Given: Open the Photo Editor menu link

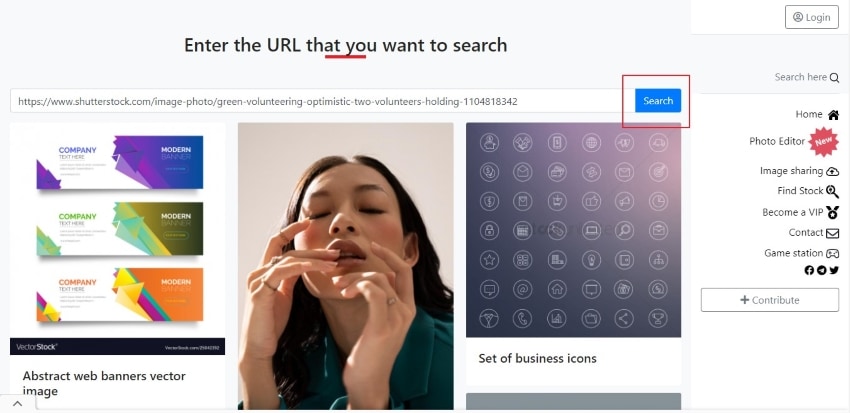Looking at the screenshot, I should click(x=777, y=141).
